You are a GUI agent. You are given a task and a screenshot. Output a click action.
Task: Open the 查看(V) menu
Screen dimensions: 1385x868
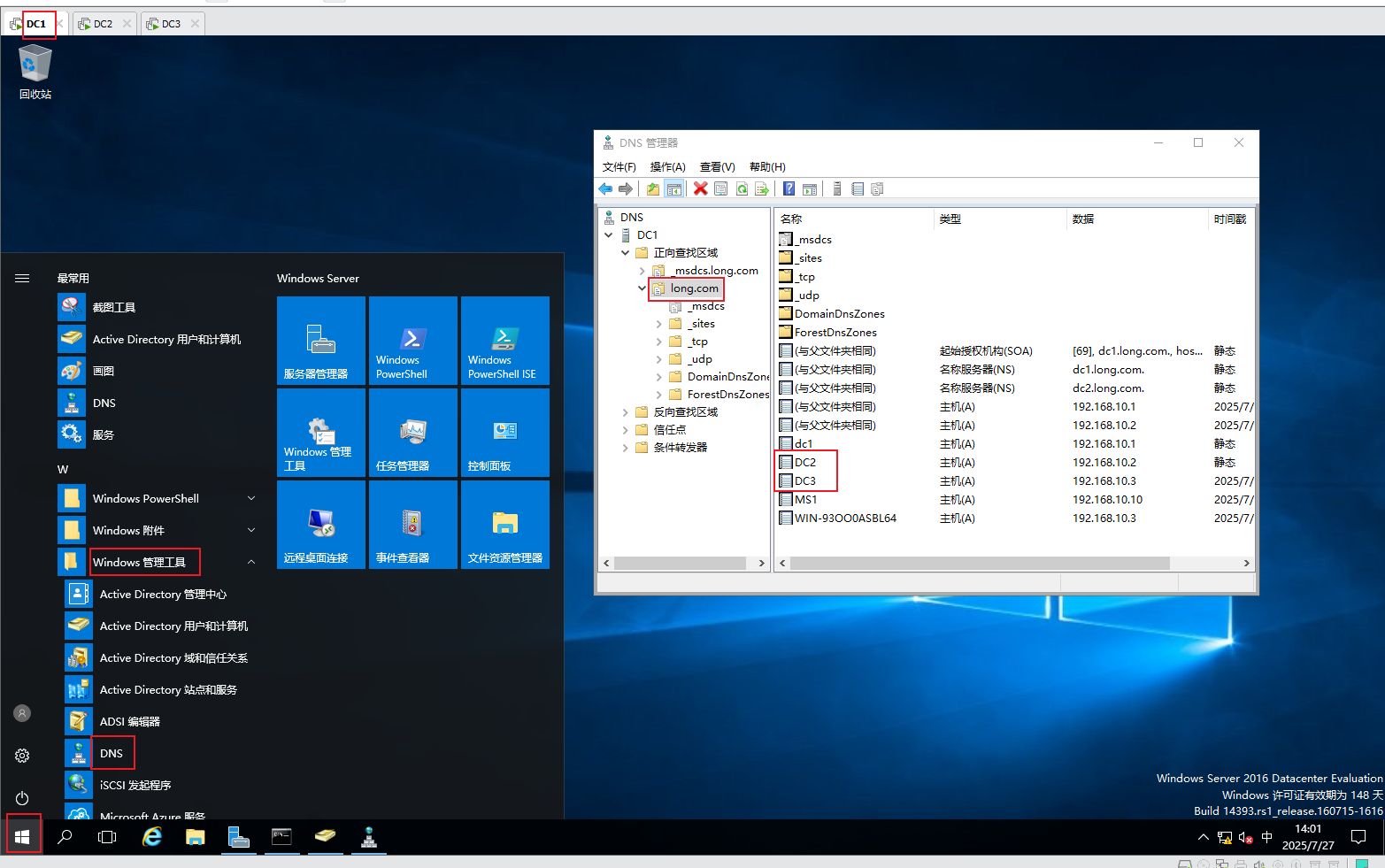718,167
